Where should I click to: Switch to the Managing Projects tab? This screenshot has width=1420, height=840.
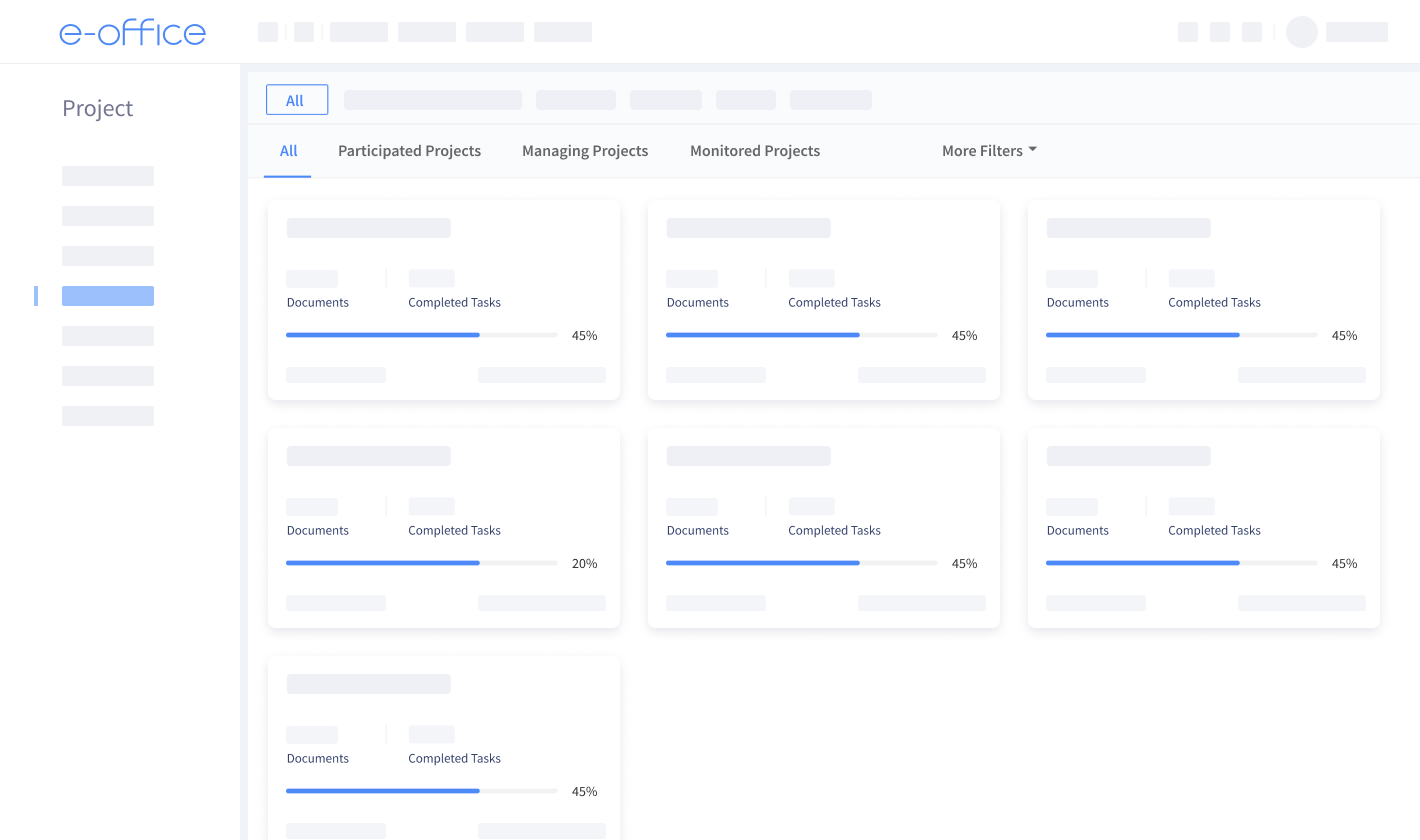click(585, 151)
